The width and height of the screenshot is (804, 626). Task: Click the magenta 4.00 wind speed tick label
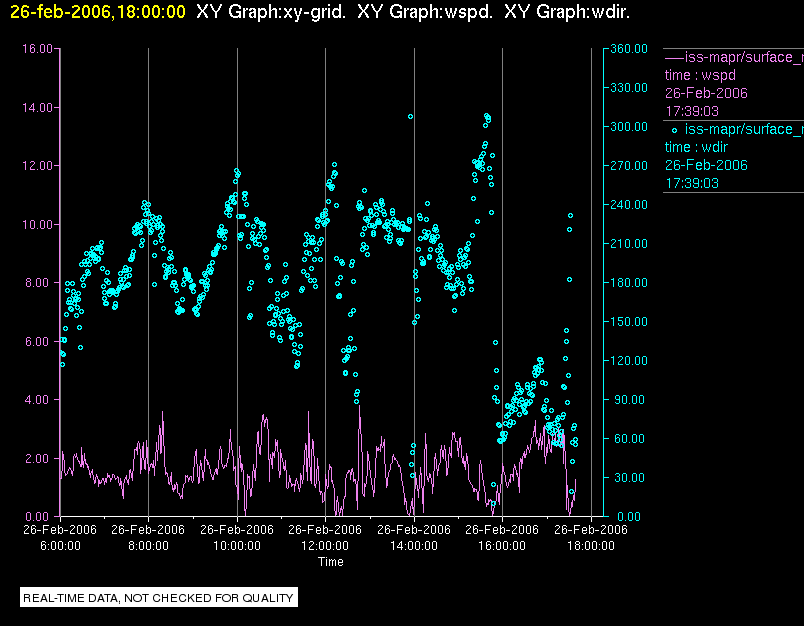coord(39,399)
